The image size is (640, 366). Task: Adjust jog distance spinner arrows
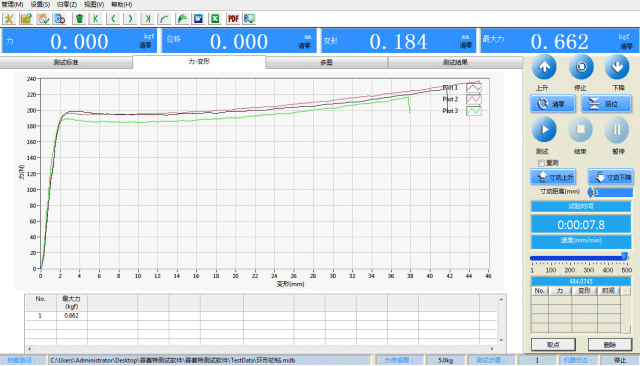pos(590,192)
